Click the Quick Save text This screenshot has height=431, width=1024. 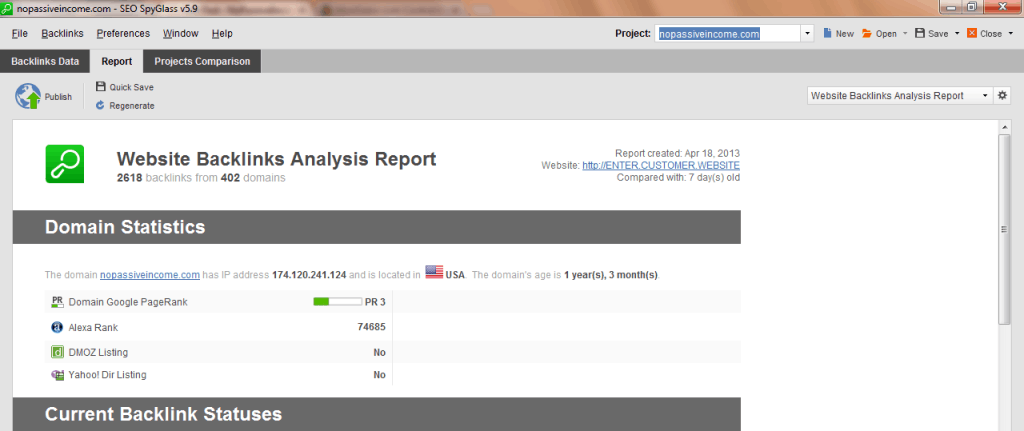(131, 87)
